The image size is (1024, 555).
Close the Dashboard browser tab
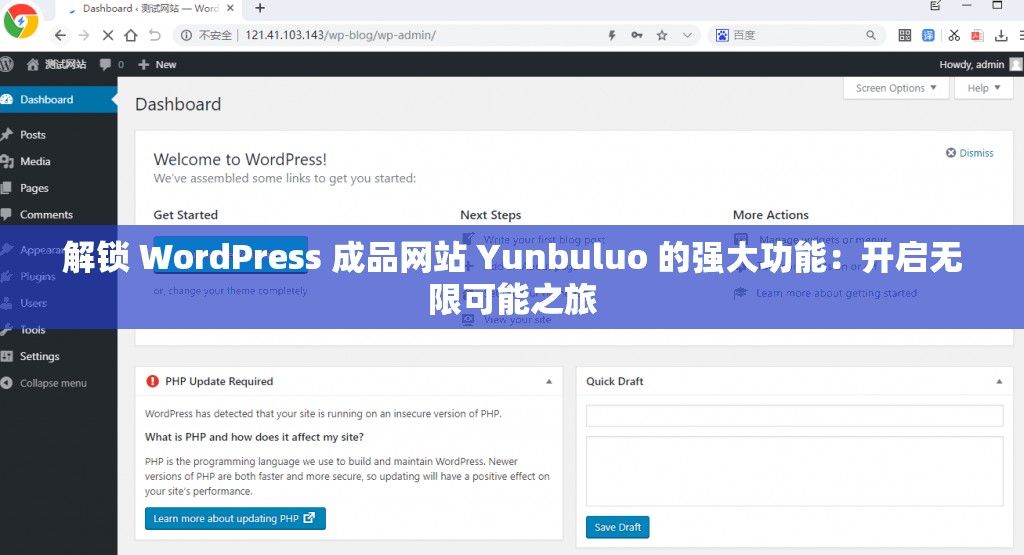[230, 8]
